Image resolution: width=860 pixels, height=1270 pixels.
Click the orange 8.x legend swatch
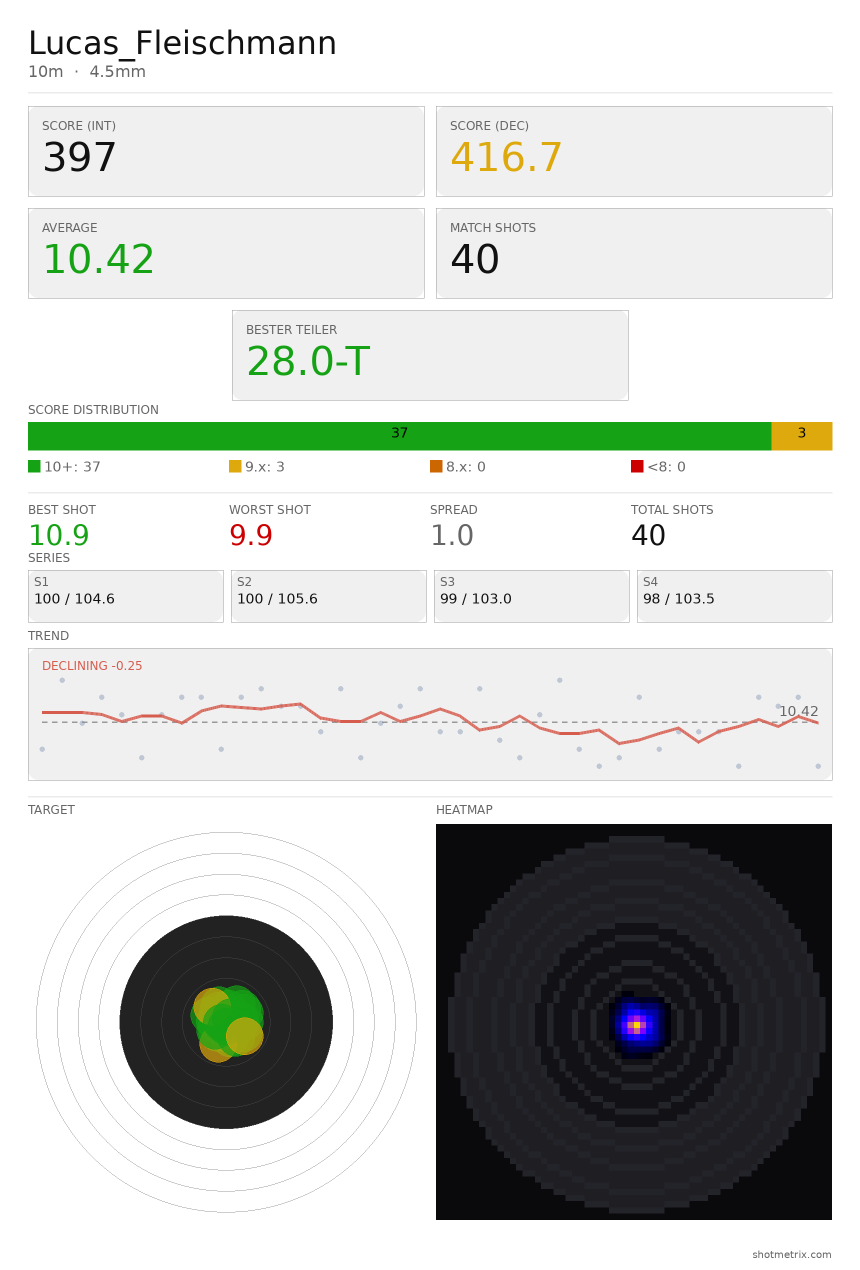point(436,466)
